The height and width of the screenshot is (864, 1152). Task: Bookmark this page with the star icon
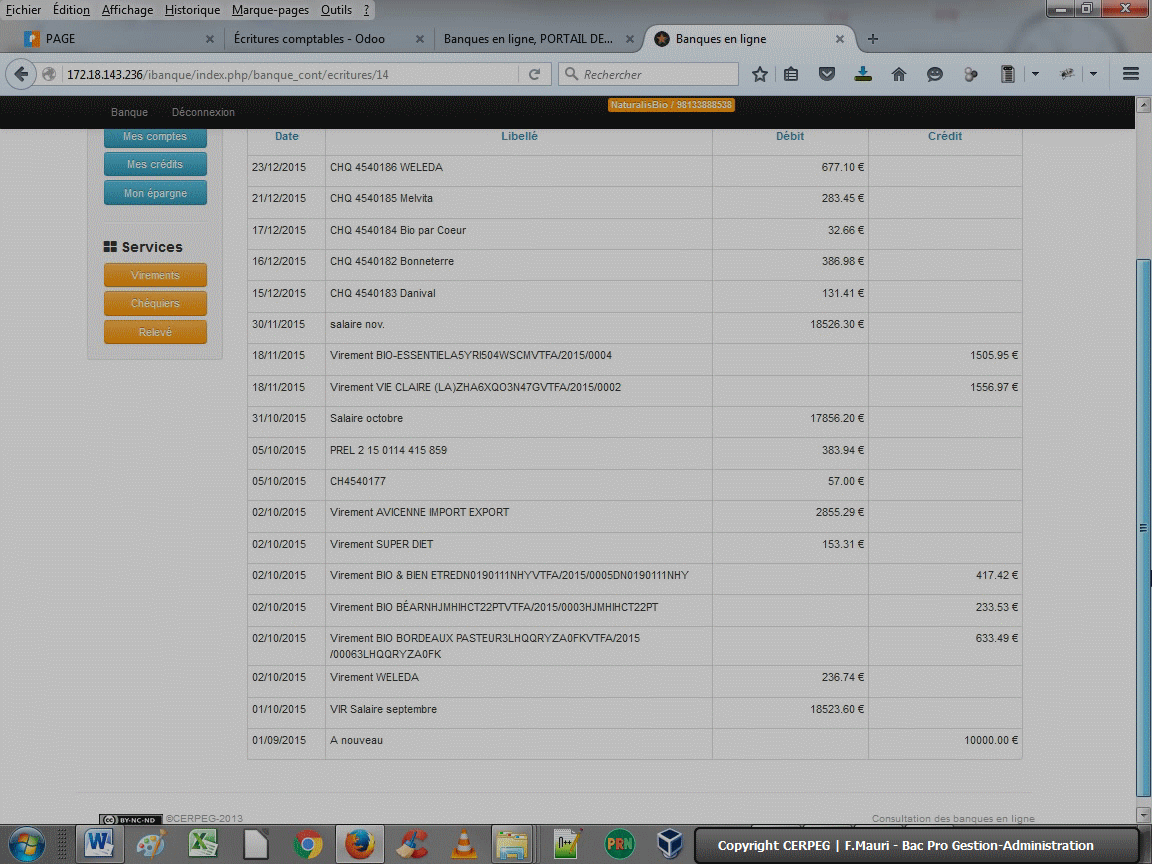760,74
